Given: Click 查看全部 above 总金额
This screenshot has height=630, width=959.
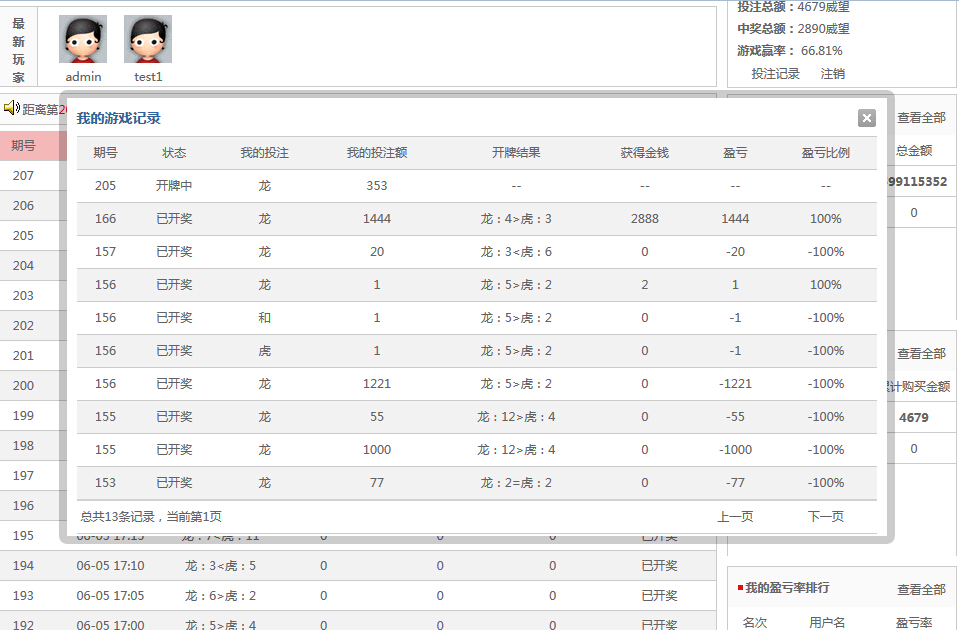Looking at the screenshot, I should click(921, 117).
